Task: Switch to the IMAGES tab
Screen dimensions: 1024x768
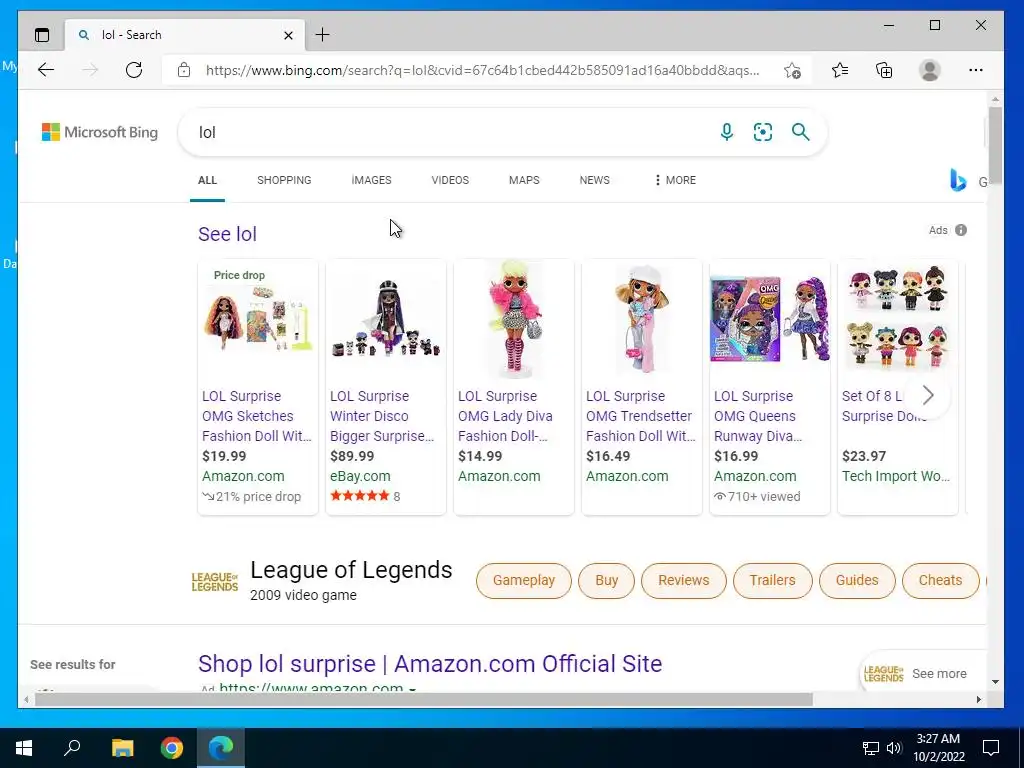Action: (372, 180)
